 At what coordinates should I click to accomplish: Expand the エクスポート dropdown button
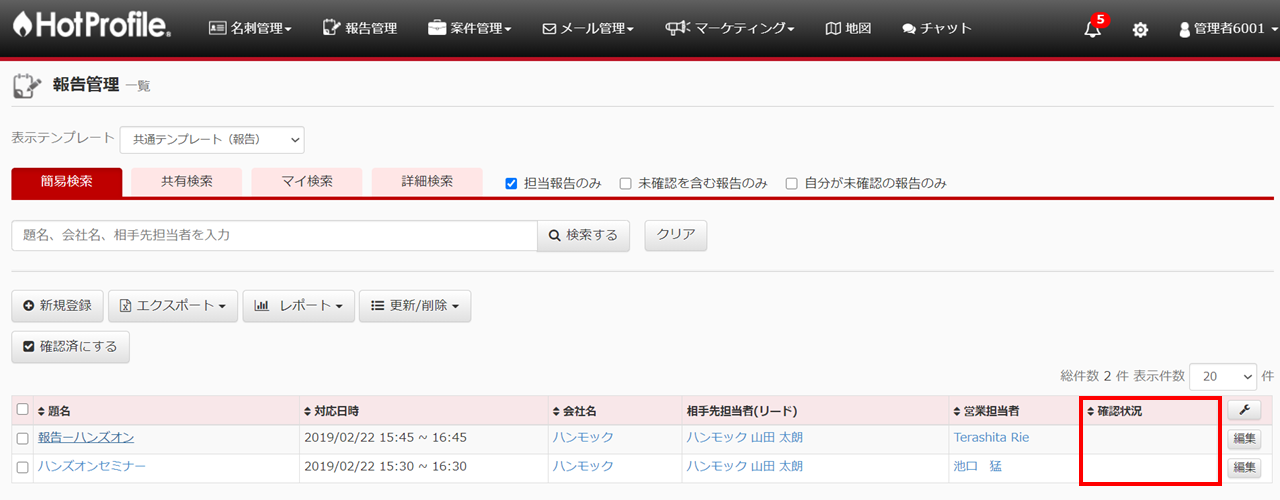(x=173, y=306)
